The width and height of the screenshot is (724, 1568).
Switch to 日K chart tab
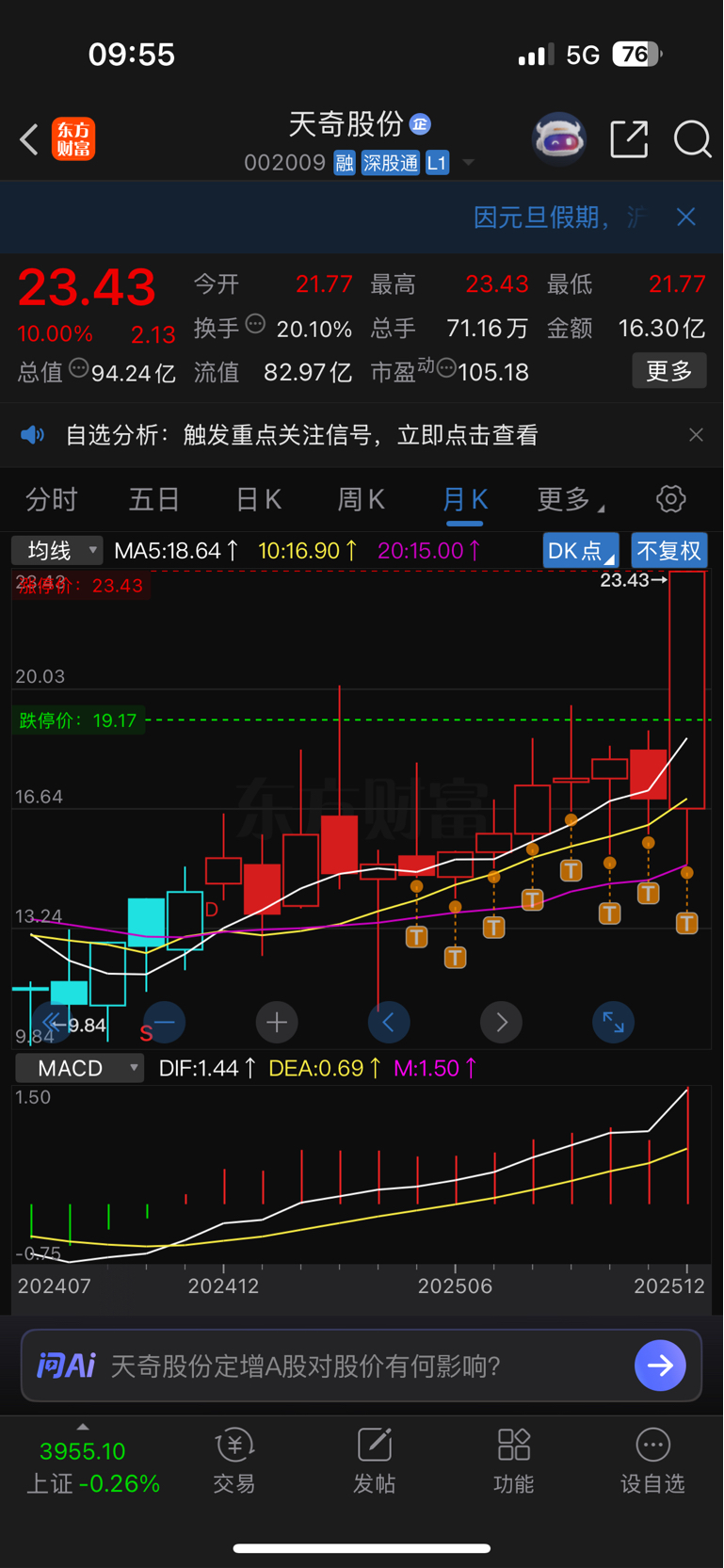coord(258,499)
